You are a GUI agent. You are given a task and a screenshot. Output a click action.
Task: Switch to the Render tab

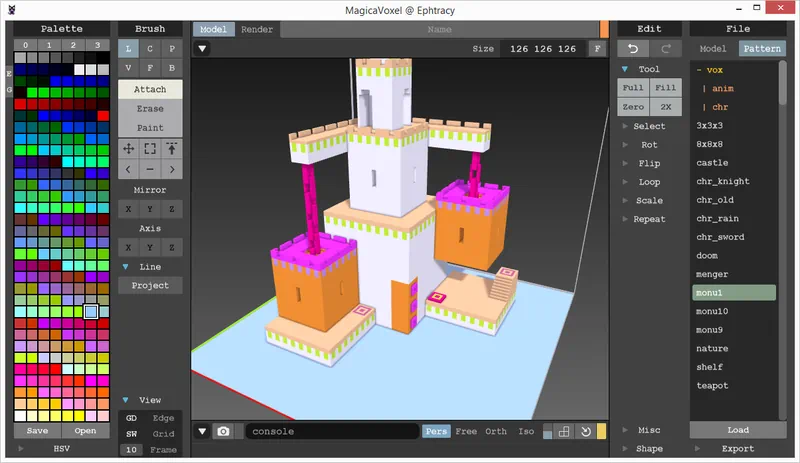pyautogui.click(x=258, y=29)
